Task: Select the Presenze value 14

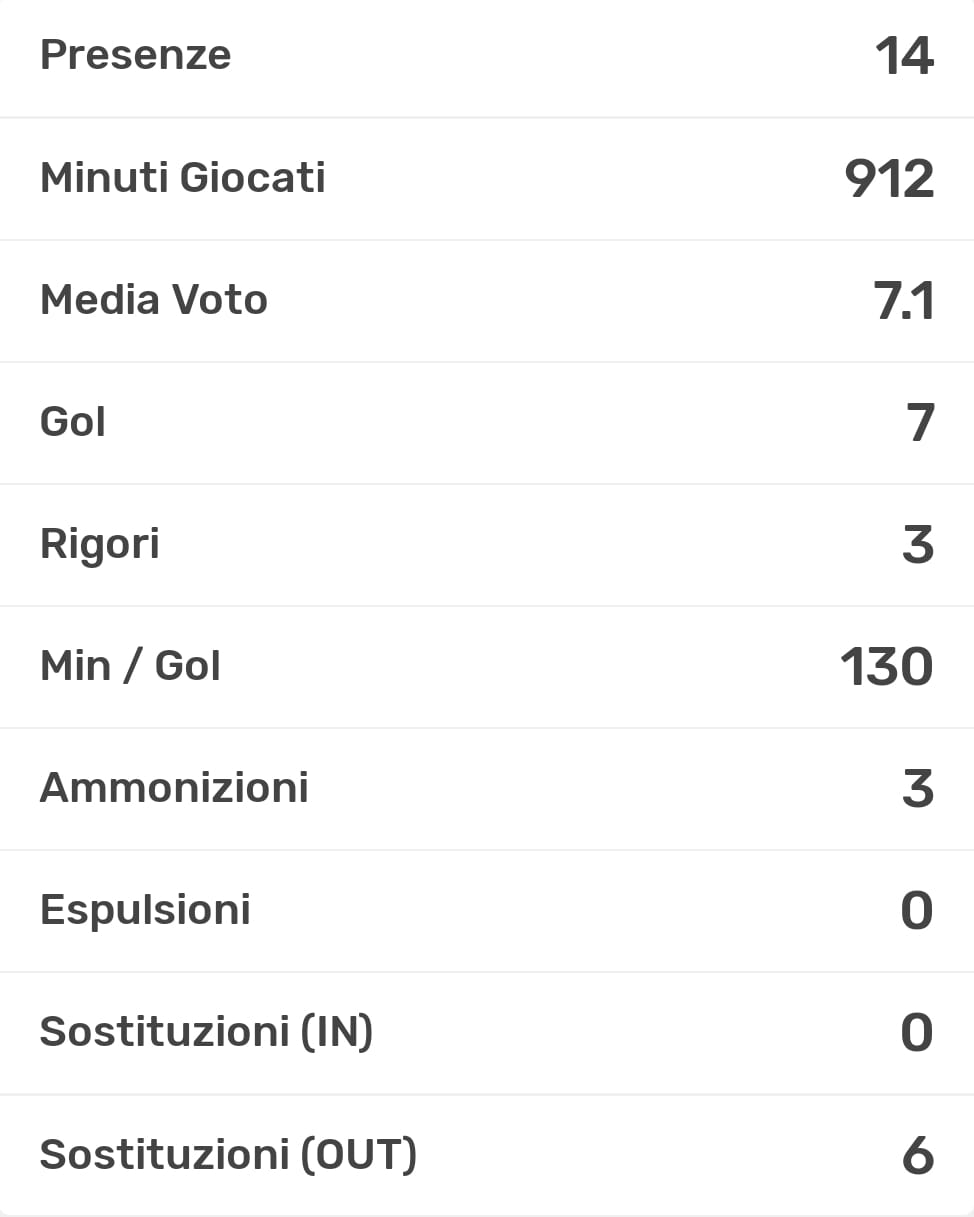Action: coord(904,56)
